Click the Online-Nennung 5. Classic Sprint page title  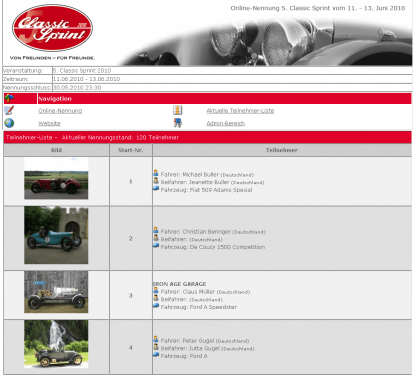coord(318,8)
